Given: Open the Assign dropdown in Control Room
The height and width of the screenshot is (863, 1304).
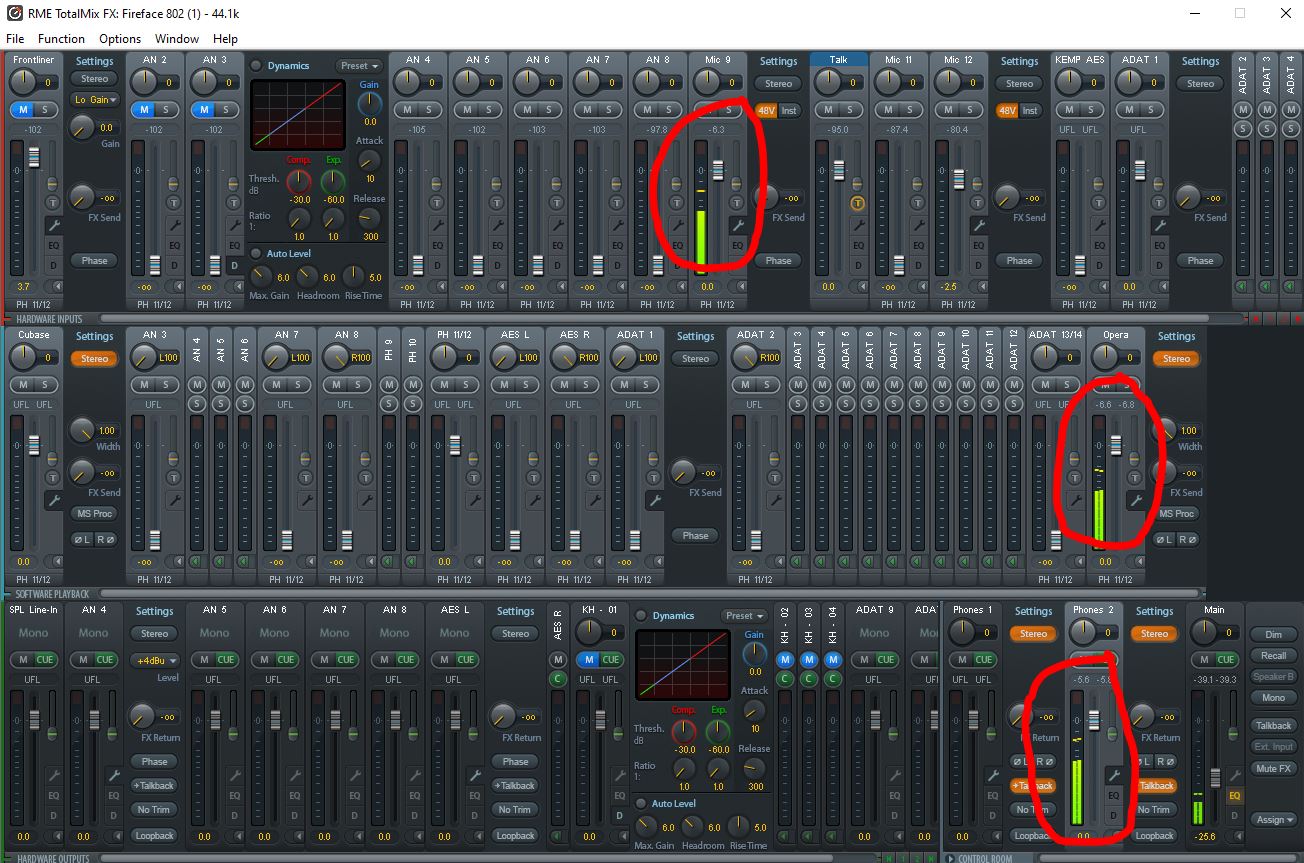Looking at the screenshot, I should point(1273,820).
